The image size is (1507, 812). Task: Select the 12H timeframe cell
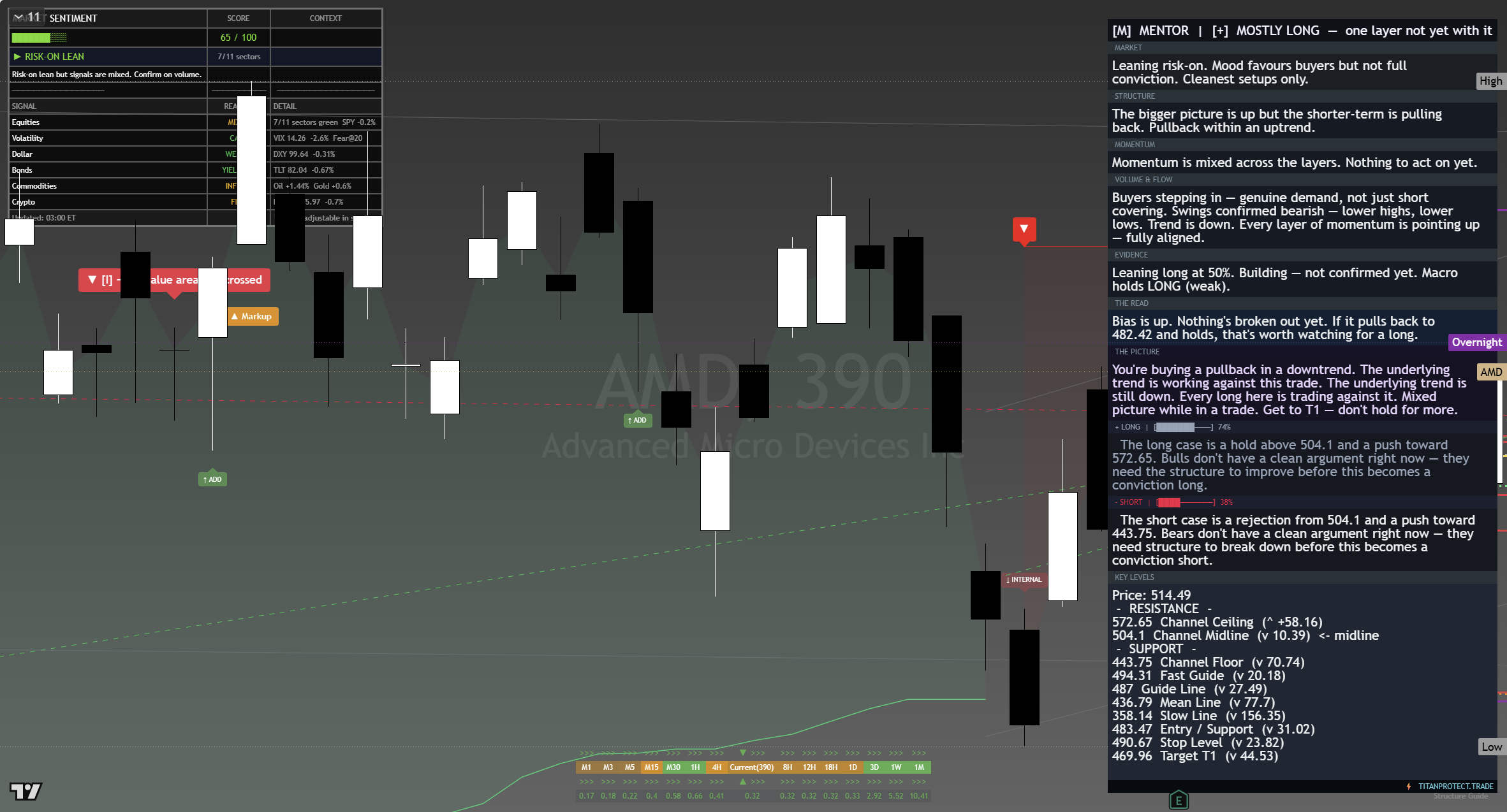tap(809, 767)
